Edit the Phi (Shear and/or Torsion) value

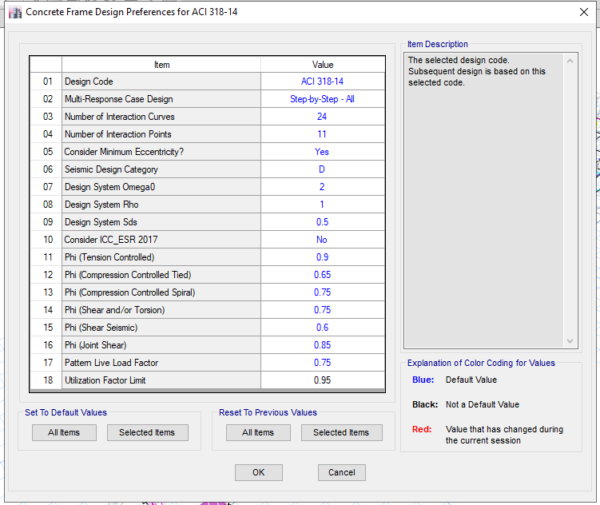pyautogui.click(x=323, y=310)
